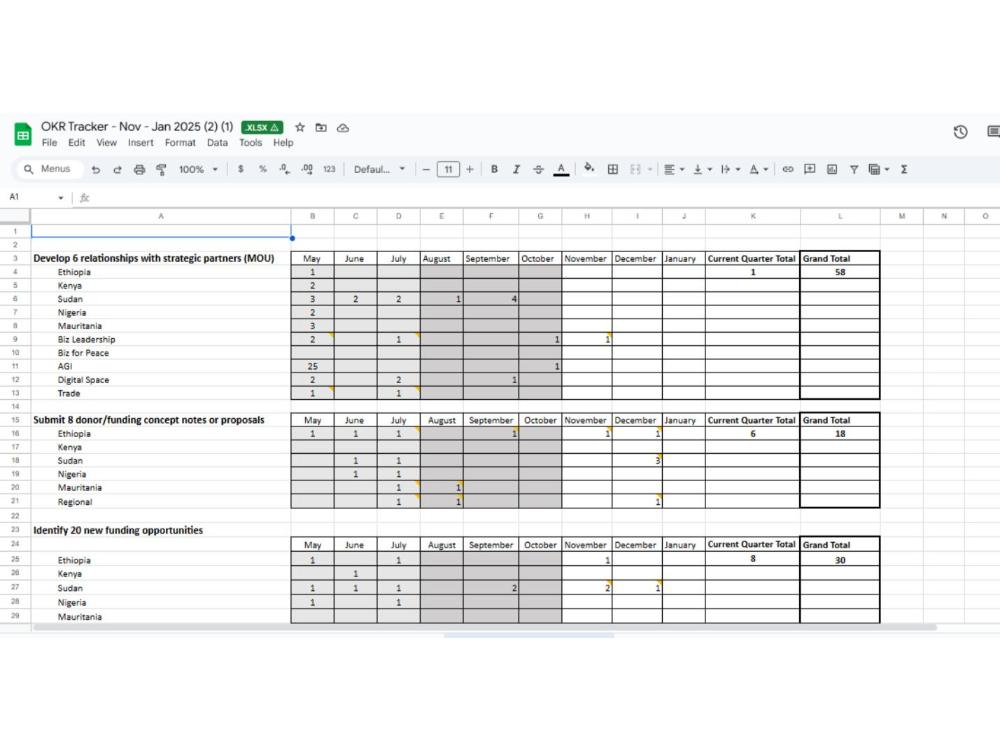The width and height of the screenshot is (1000, 750).
Task: Open horizontal align dropdown
Action: point(674,169)
